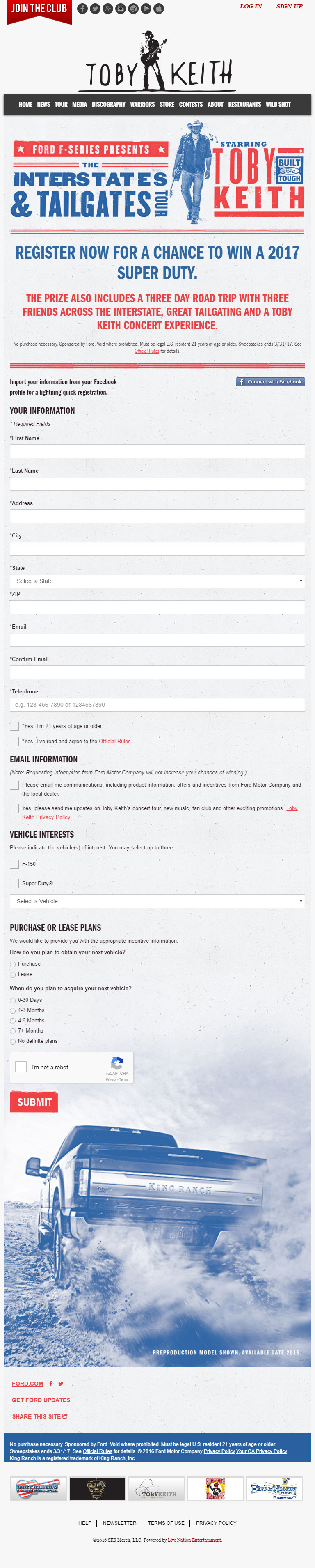Open Toby Keith's Facebook page icon in header

click(x=82, y=9)
